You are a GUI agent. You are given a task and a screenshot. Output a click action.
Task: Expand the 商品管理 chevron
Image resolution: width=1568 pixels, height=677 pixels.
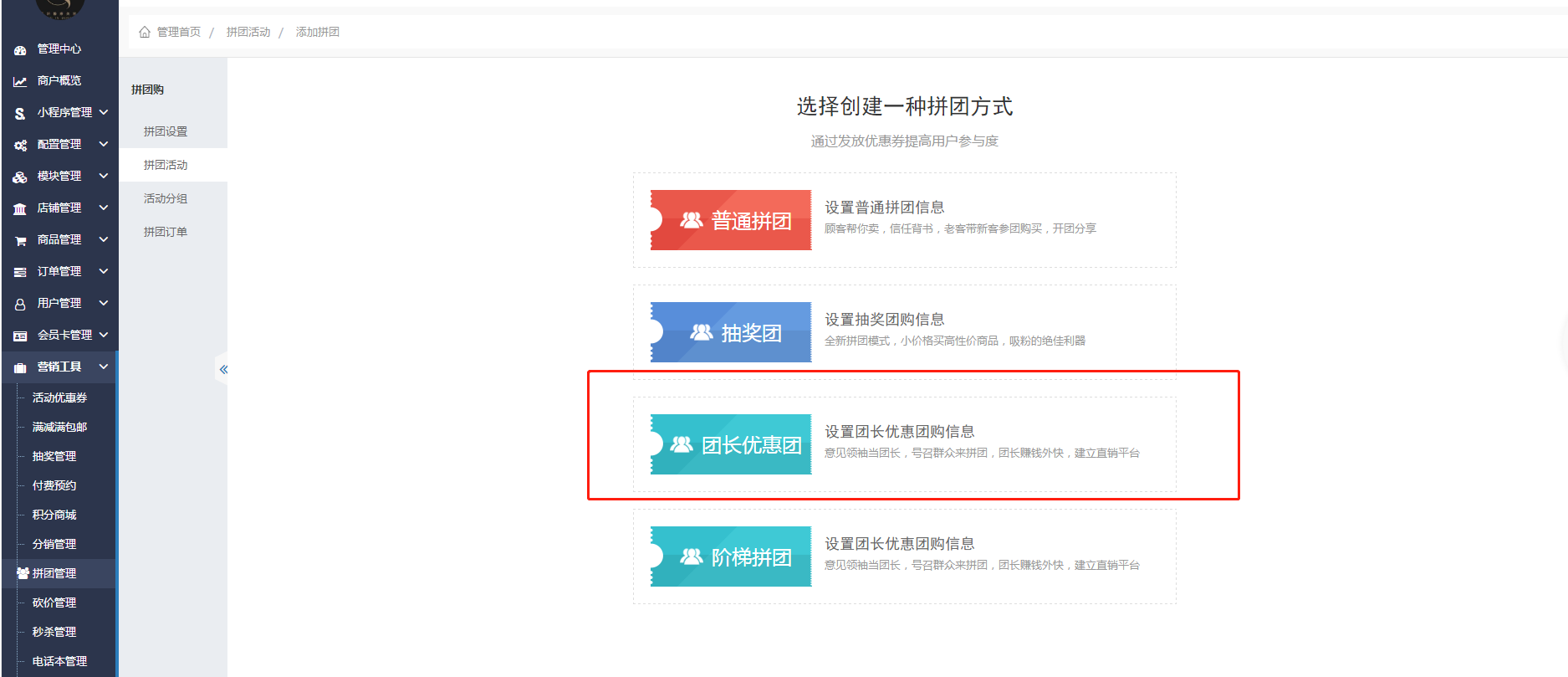[x=104, y=239]
